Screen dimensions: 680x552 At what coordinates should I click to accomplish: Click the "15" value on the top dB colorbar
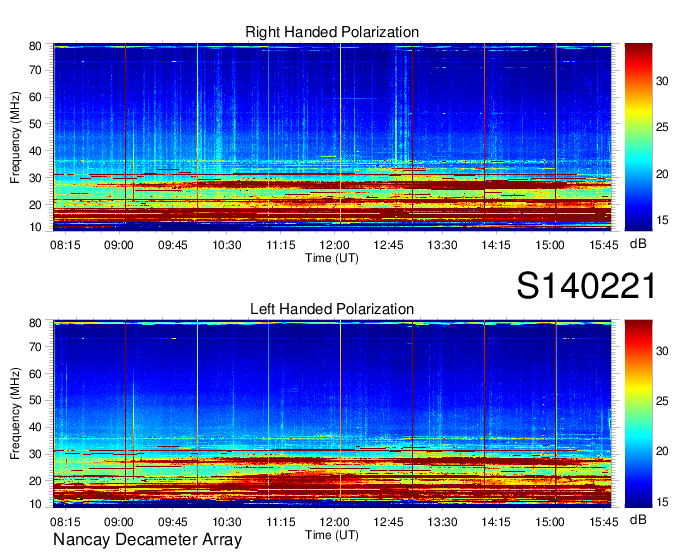[662, 220]
